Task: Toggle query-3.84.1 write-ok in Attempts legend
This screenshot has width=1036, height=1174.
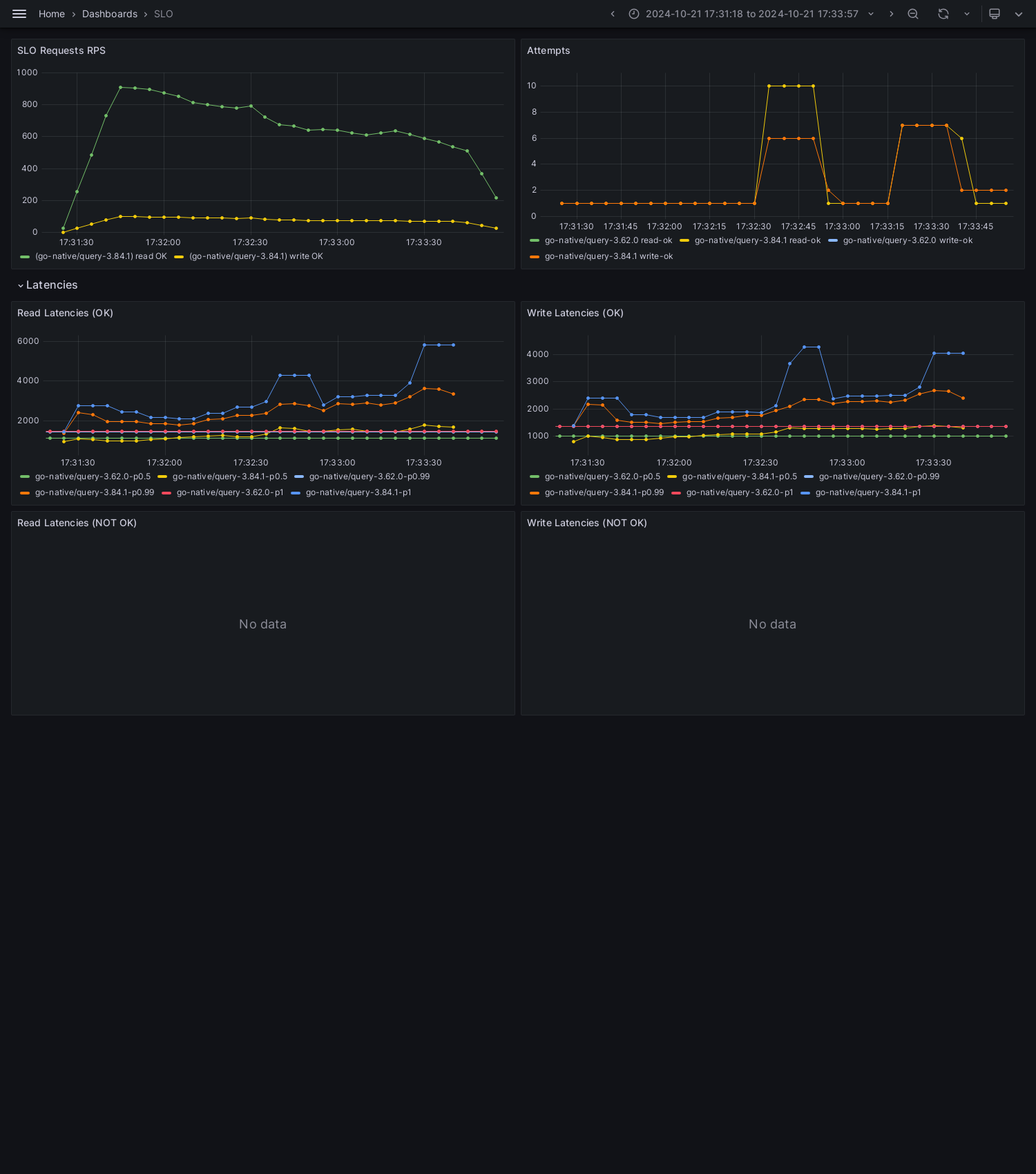Action: tap(608, 256)
